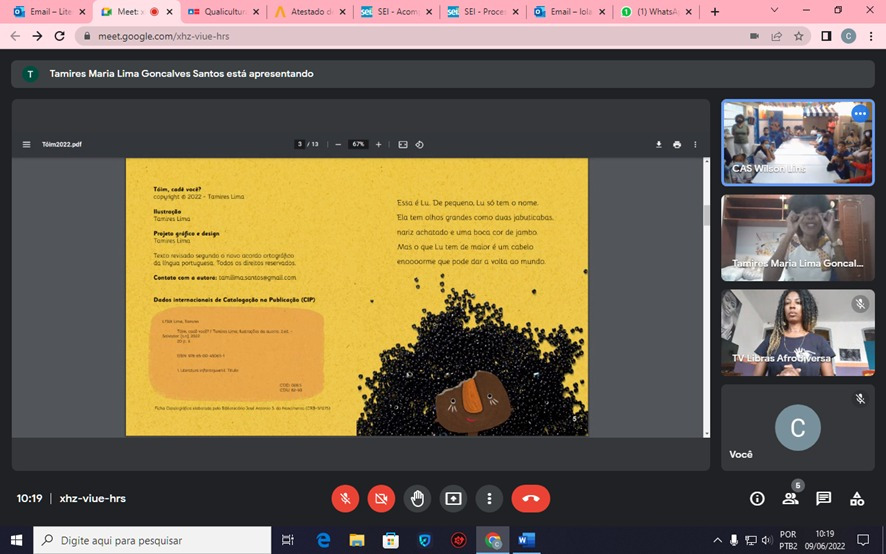Unmute the microphone in the Meet call
Viewport: 886px width, 554px height.
(x=345, y=499)
